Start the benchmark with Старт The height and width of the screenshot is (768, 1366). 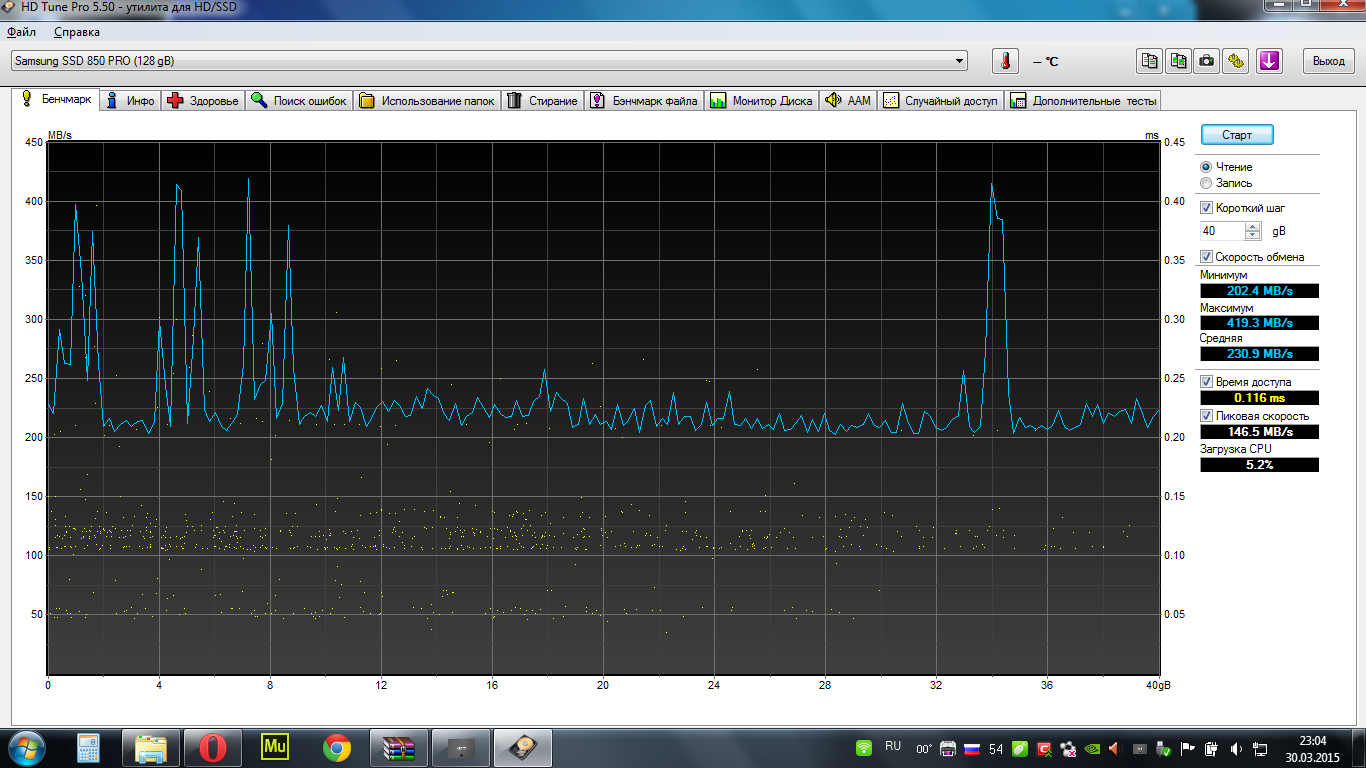click(1237, 135)
